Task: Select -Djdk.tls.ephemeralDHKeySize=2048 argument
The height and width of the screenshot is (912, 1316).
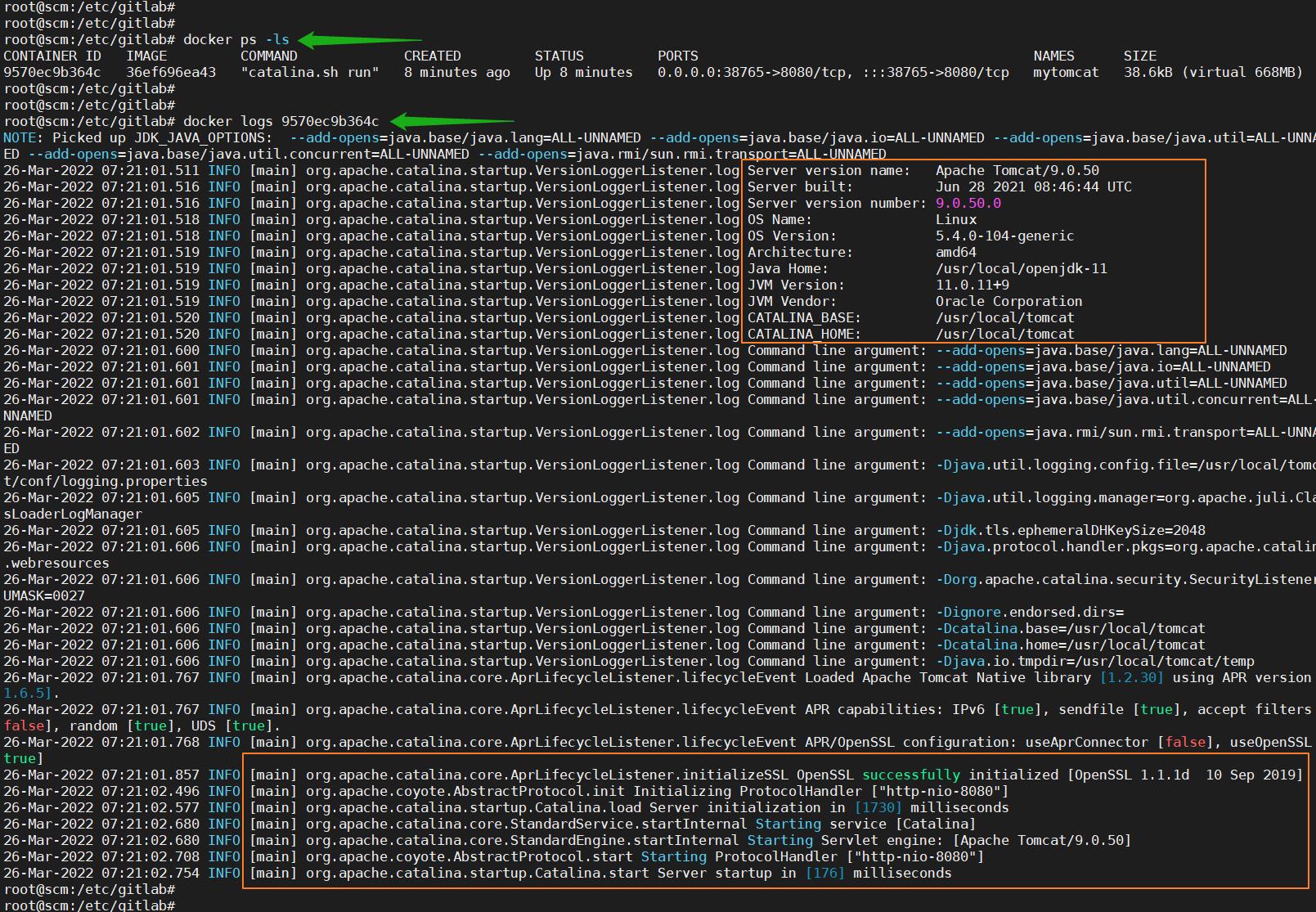Action: coord(1071,530)
